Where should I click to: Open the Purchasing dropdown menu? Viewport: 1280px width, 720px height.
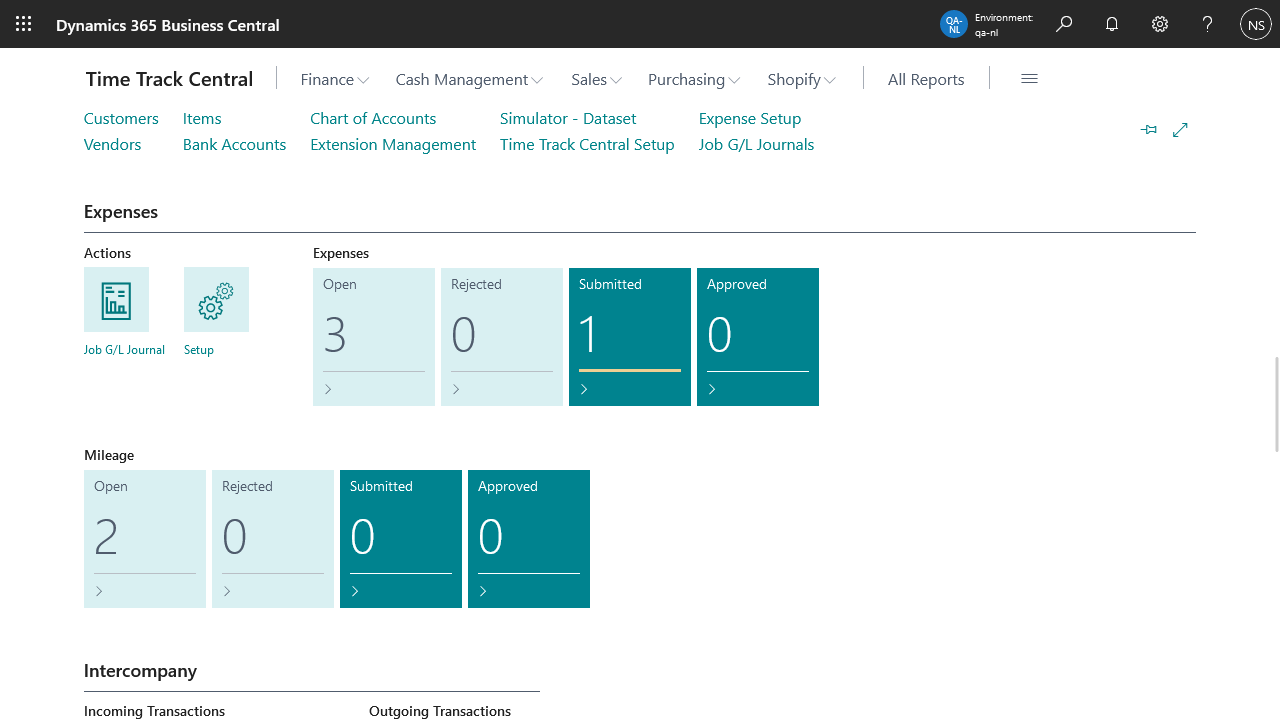coord(693,80)
